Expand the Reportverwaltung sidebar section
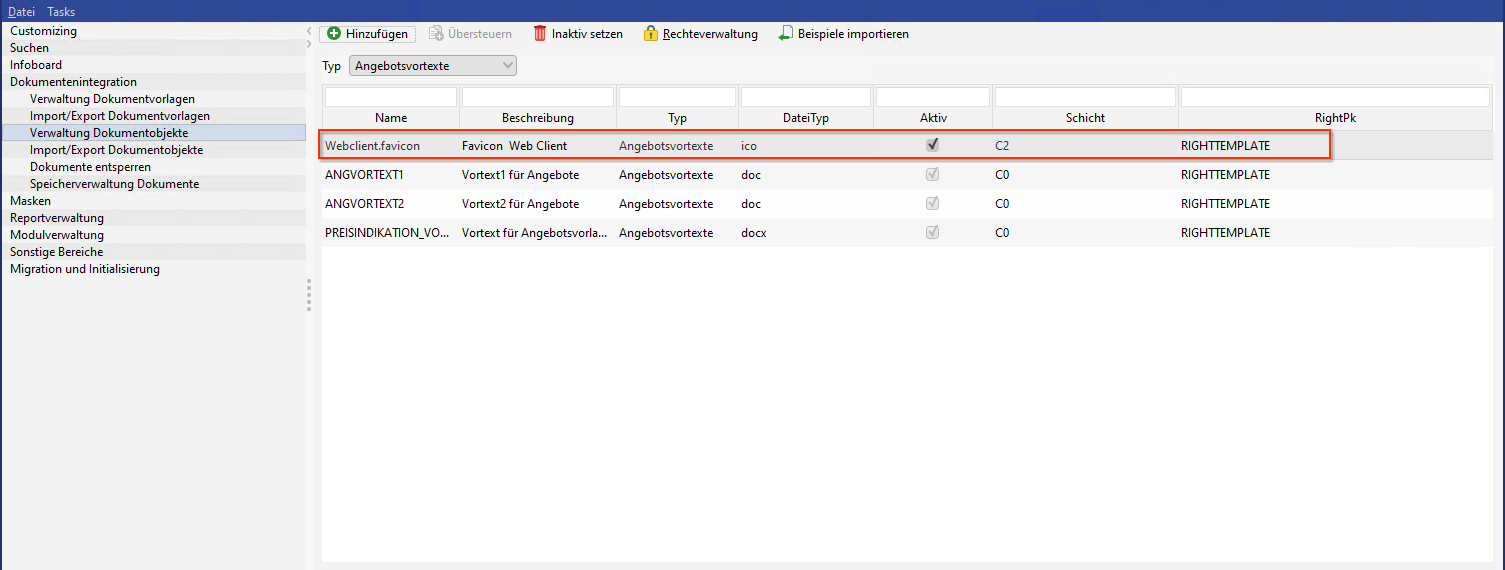 57,218
